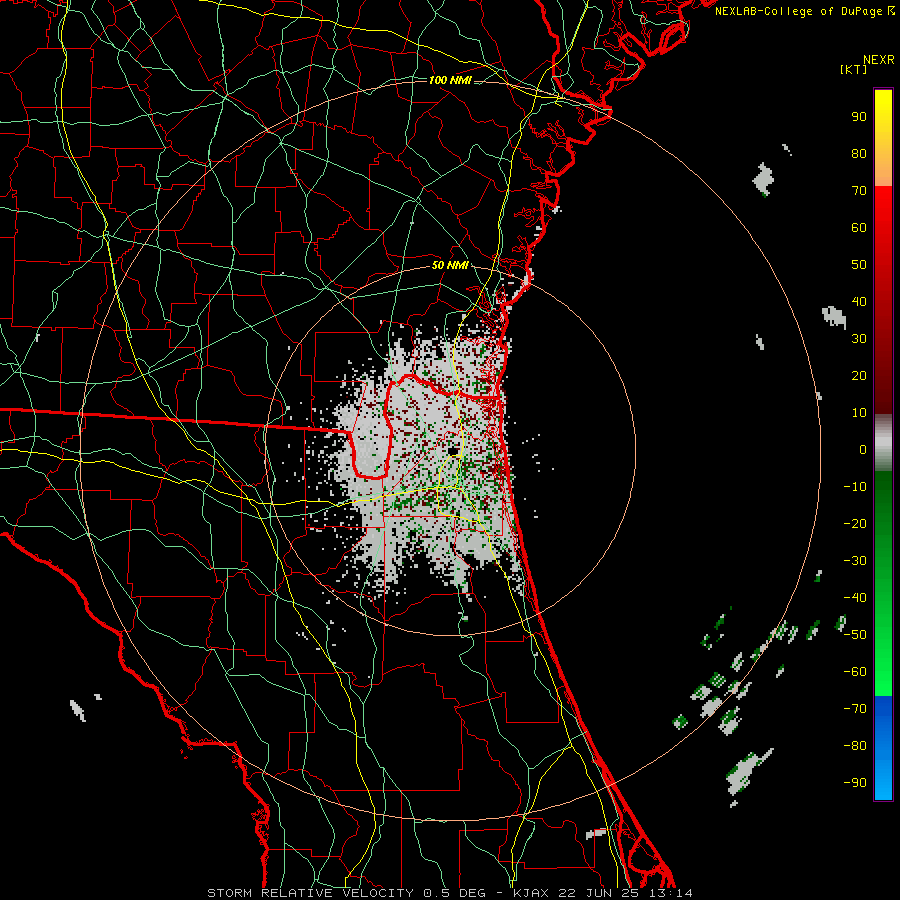Click the -10 value on the velocity scale
Viewport: 900px width, 900px height.
pos(855,487)
